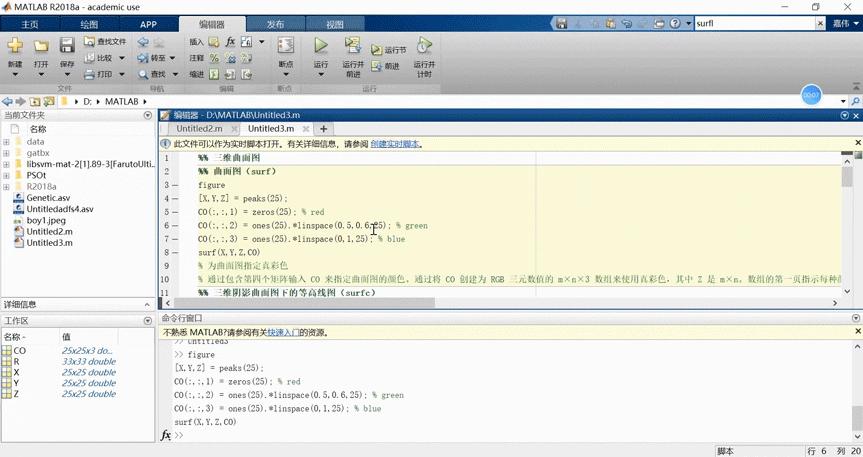Click the Save floppy disk icon
The image size is (863, 457).
tap(67, 46)
